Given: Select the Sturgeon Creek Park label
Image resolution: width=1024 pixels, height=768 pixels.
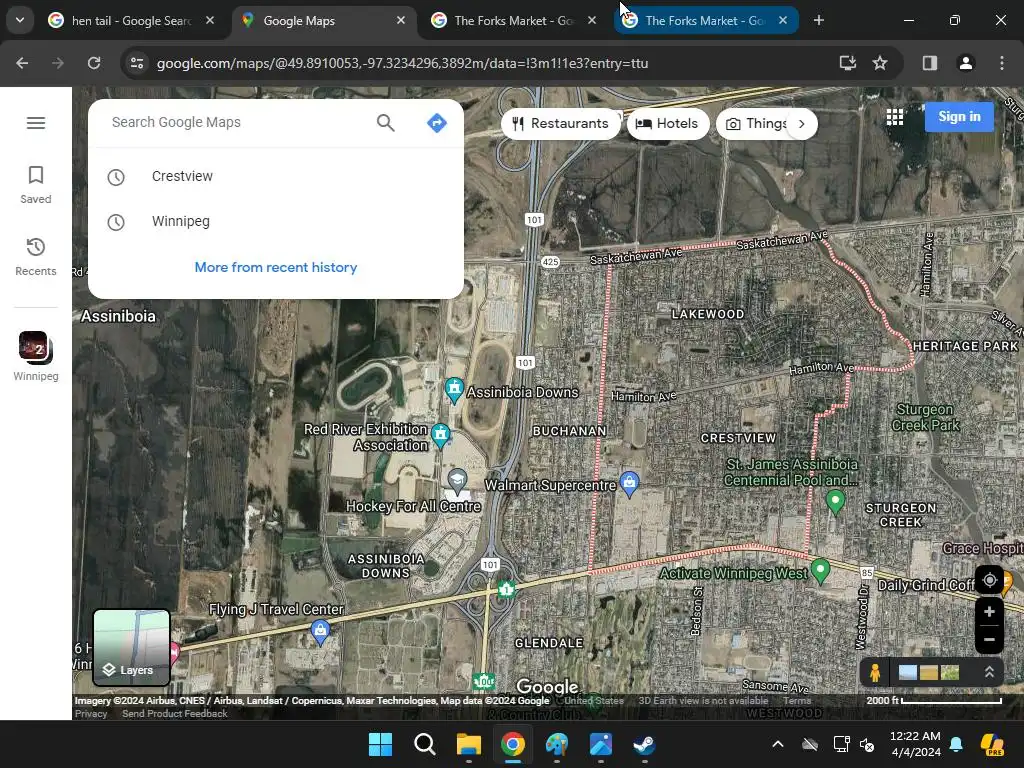Looking at the screenshot, I should 925,417.
